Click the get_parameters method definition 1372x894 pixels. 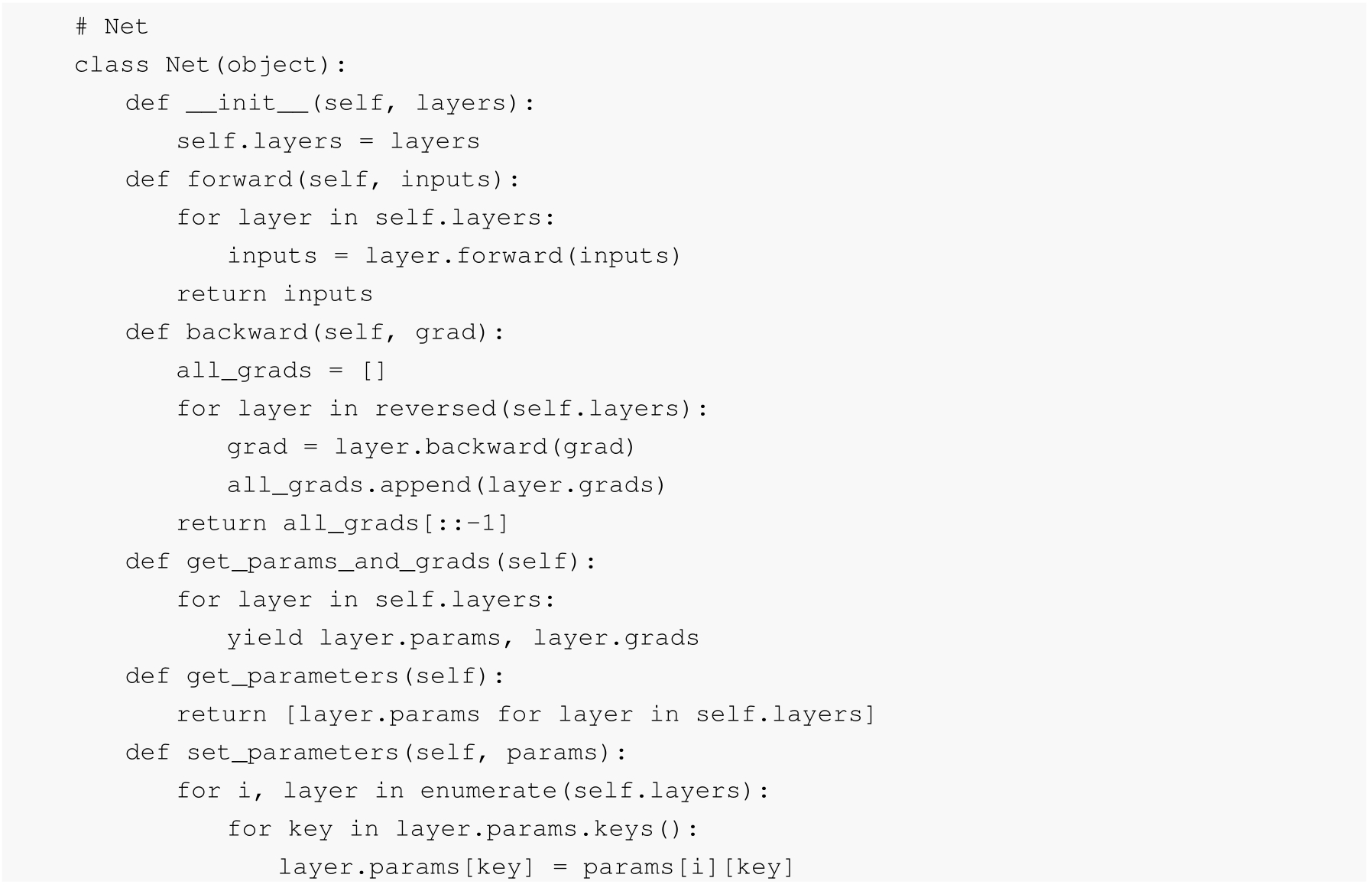tap(315, 676)
